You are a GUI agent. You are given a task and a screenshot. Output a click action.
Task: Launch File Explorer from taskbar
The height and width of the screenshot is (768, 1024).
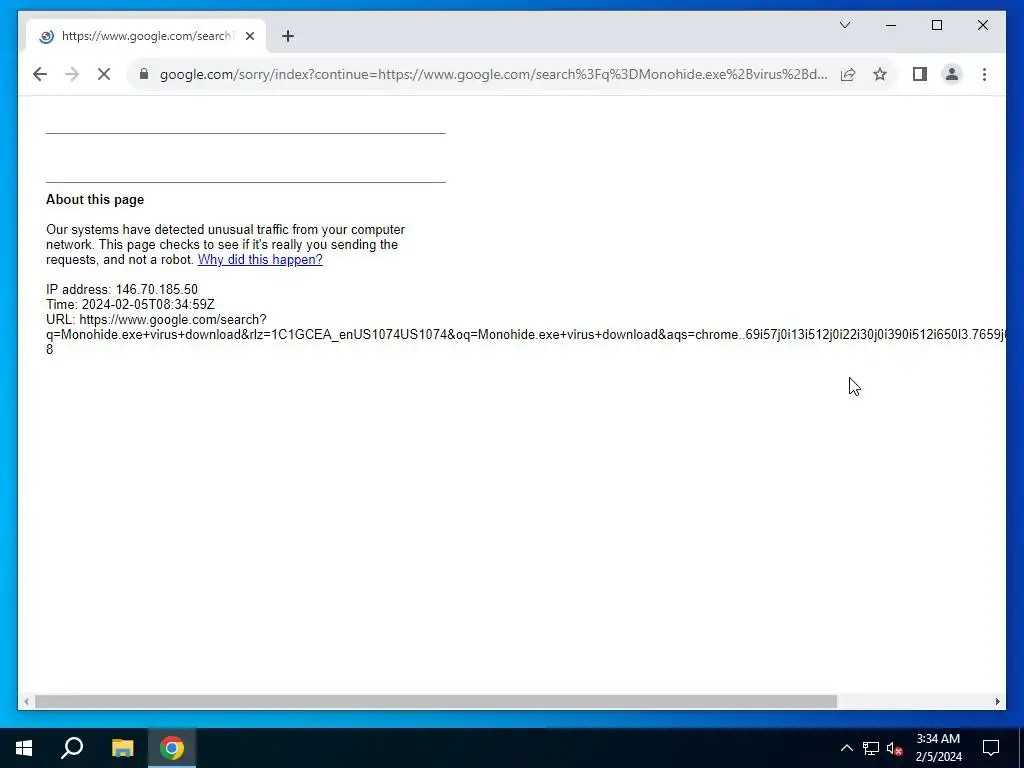pyautogui.click(x=122, y=748)
